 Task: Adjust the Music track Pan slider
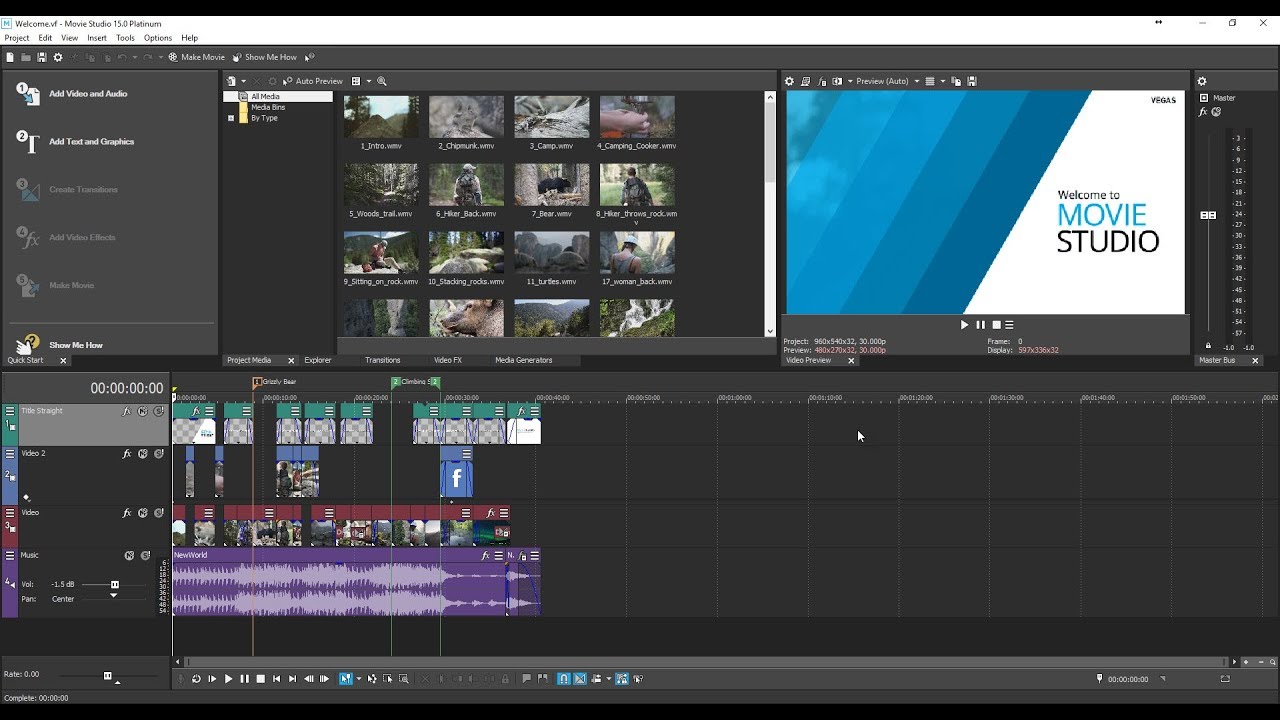pos(113,597)
